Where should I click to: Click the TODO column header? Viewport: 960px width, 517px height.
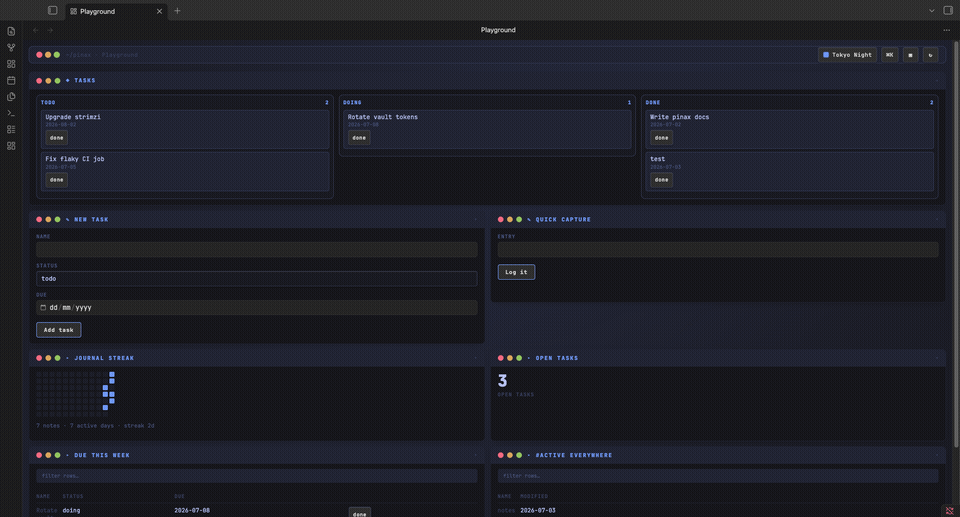pos(48,103)
